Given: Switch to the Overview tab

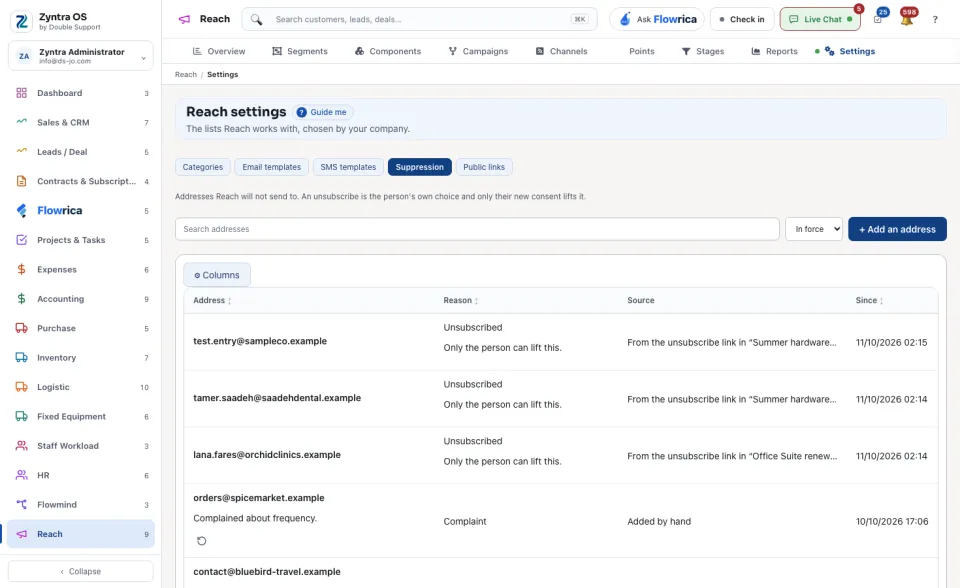Looking at the screenshot, I should 219,51.
